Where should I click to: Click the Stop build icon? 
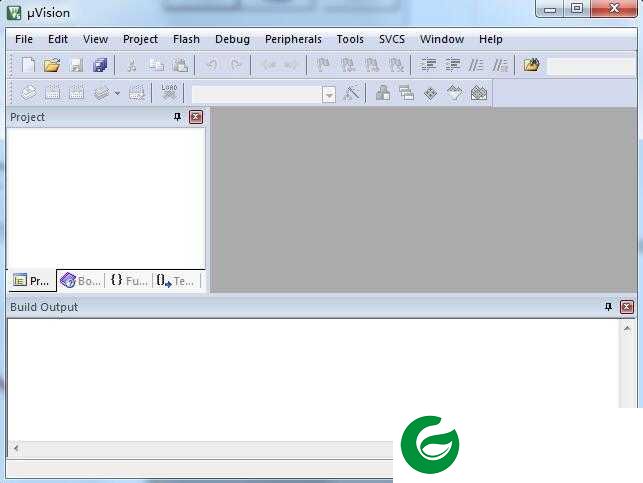coord(137,93)
